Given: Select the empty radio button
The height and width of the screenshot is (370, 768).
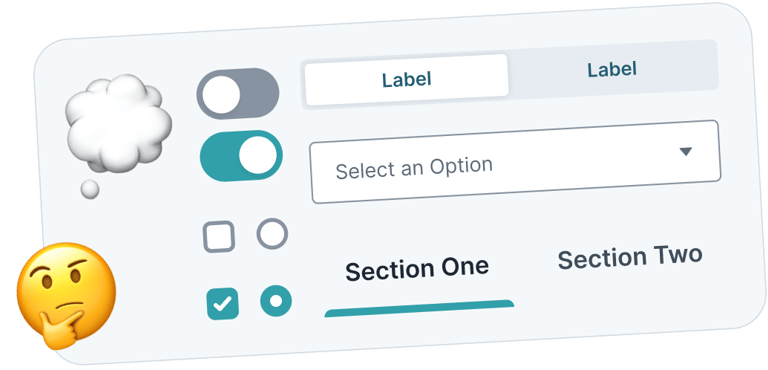Looking at the screenshot, I should coord(272,234).
